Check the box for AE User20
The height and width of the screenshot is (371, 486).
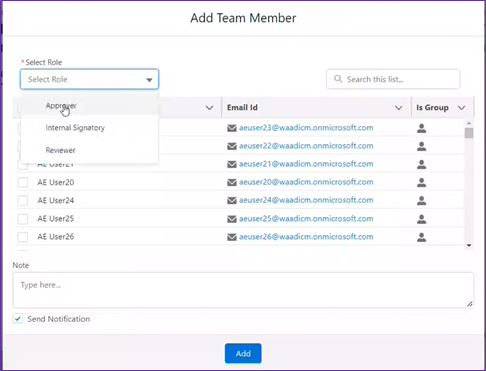click(23, 183)
